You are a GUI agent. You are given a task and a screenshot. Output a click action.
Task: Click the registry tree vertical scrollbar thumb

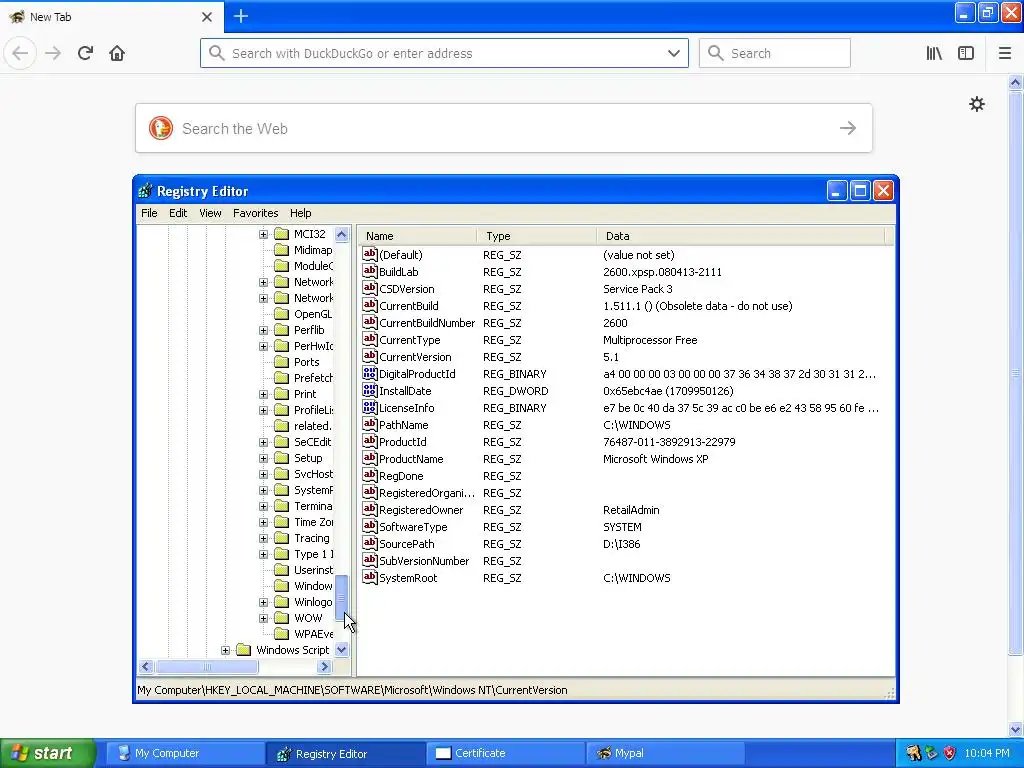coord(342,598)
